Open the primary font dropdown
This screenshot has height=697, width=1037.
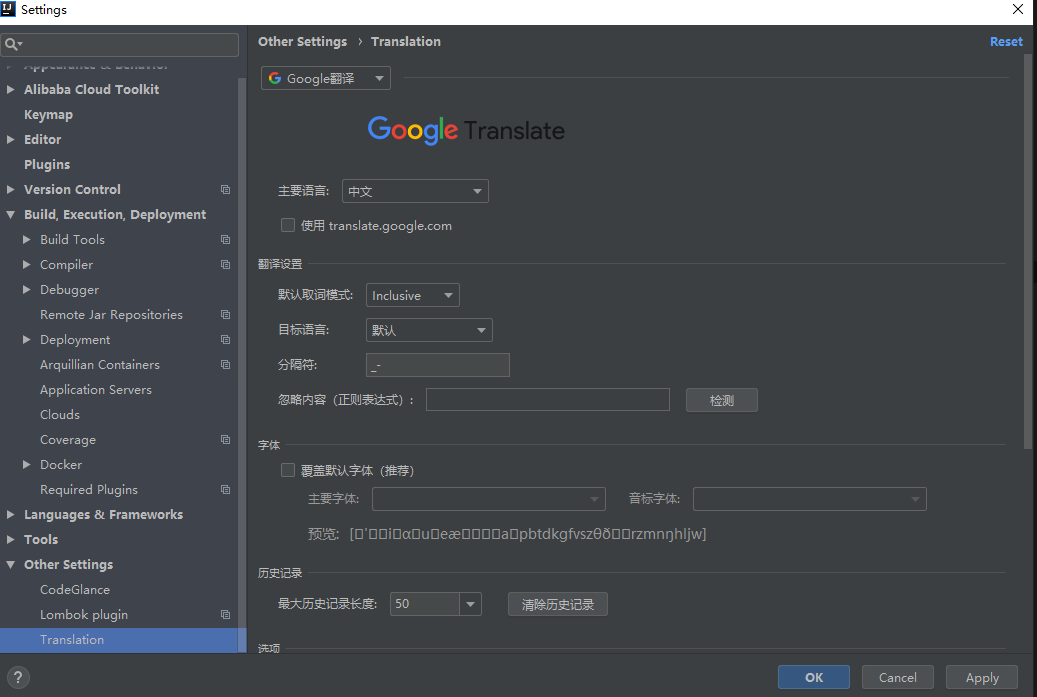coord(489,499)
